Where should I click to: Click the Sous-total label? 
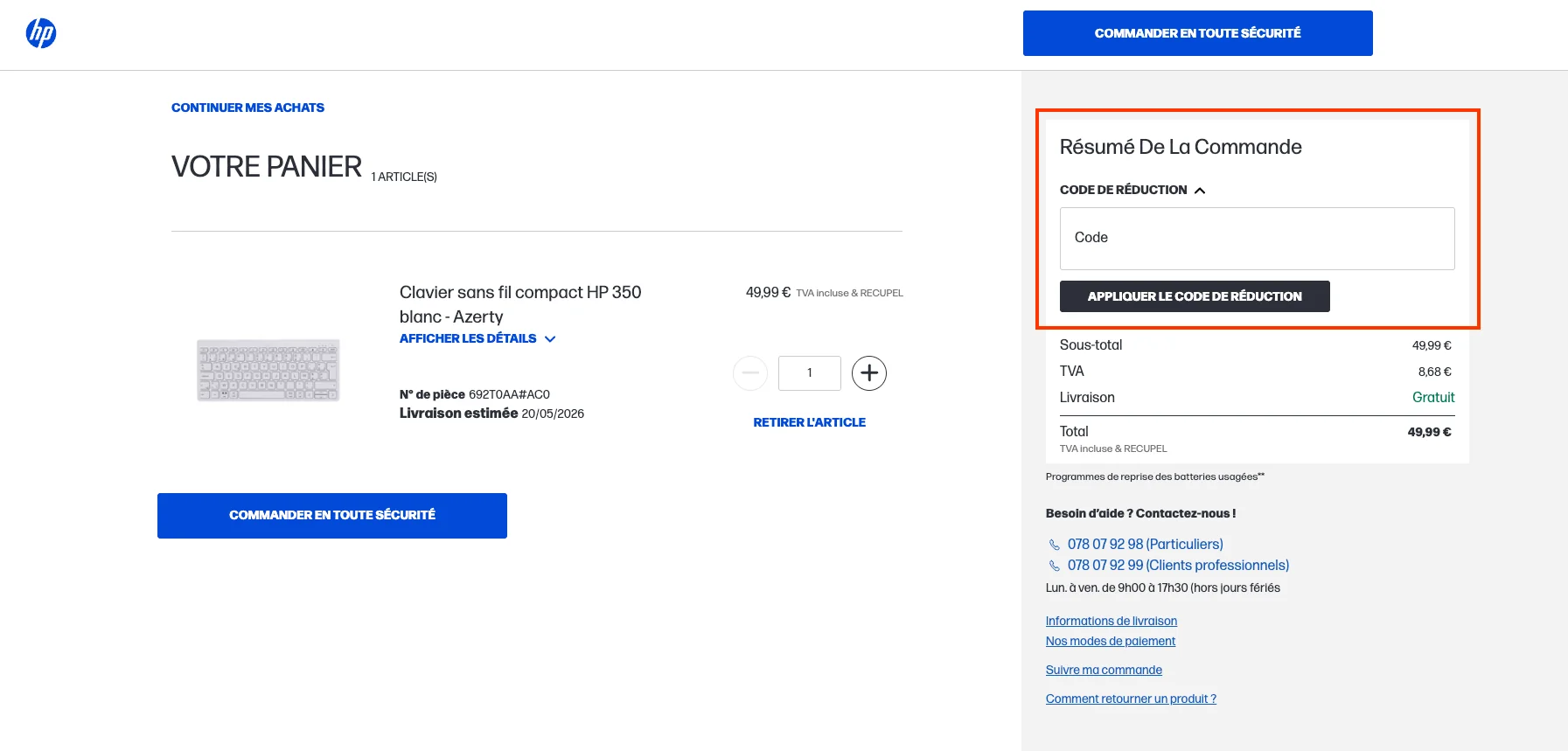click(1091, 344)
